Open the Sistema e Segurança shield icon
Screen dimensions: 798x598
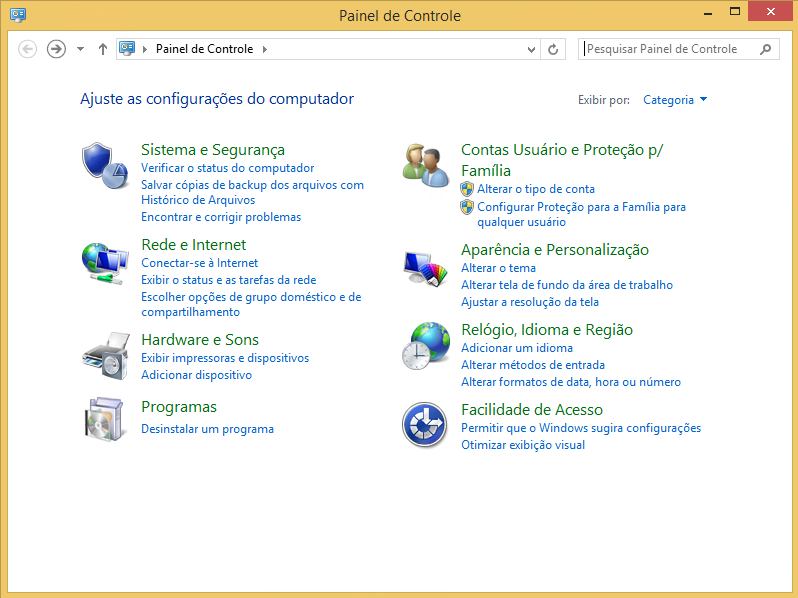(105, 165)
